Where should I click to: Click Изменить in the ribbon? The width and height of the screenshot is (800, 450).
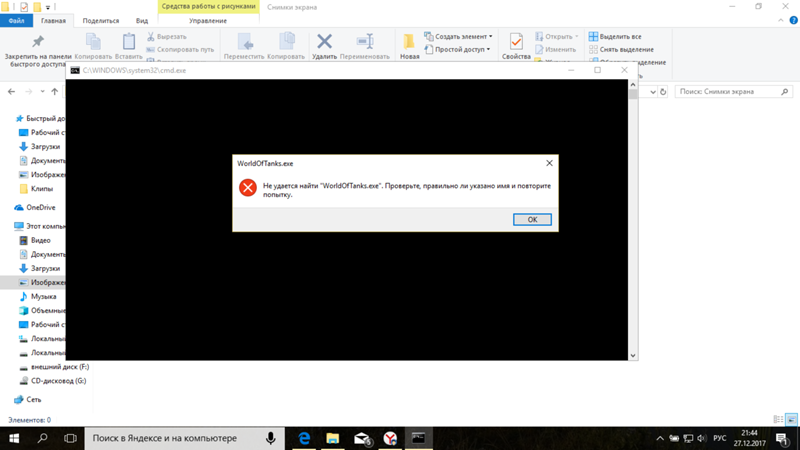coord(555,49)
